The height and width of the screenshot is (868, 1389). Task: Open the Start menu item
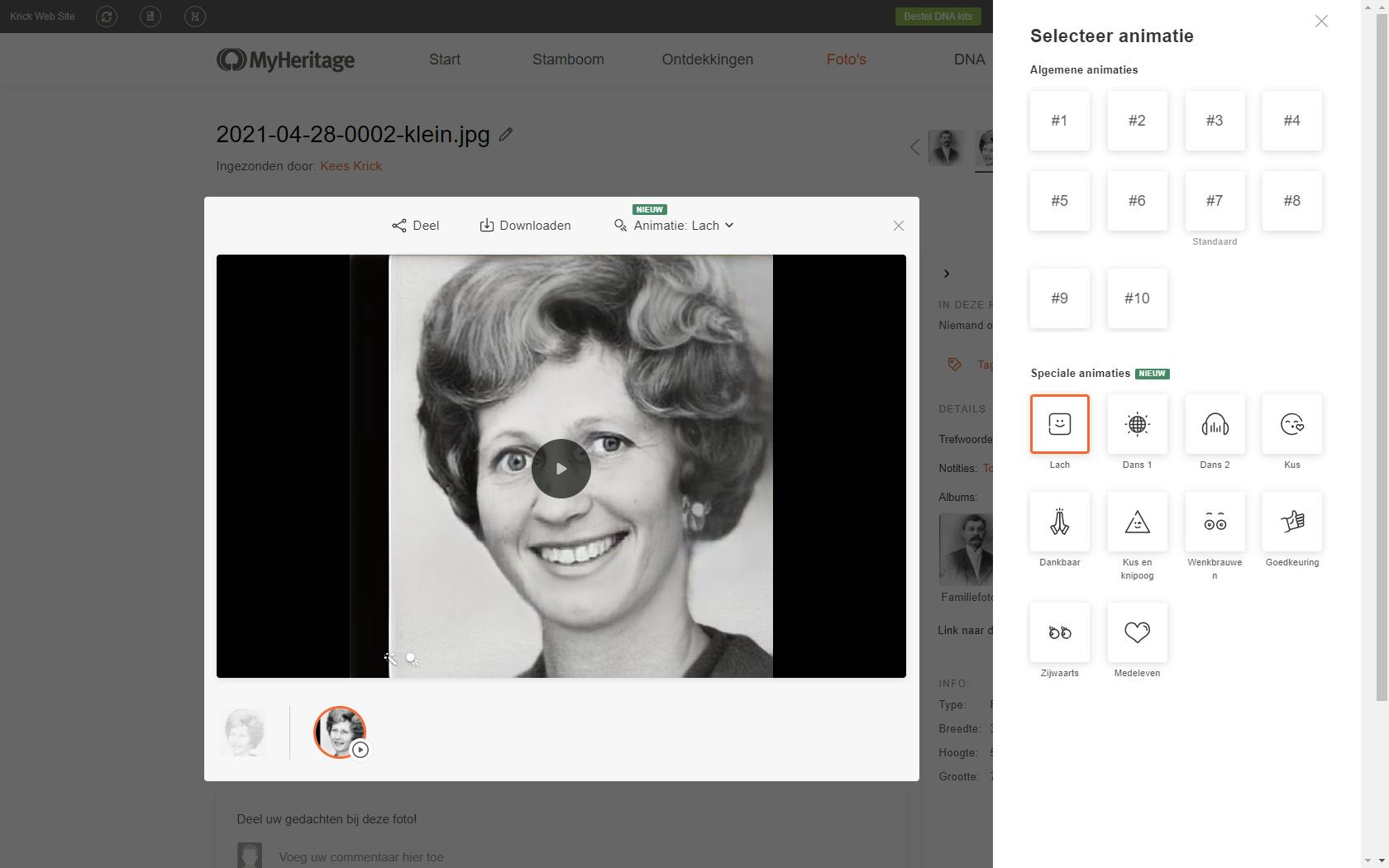(445, 60)
